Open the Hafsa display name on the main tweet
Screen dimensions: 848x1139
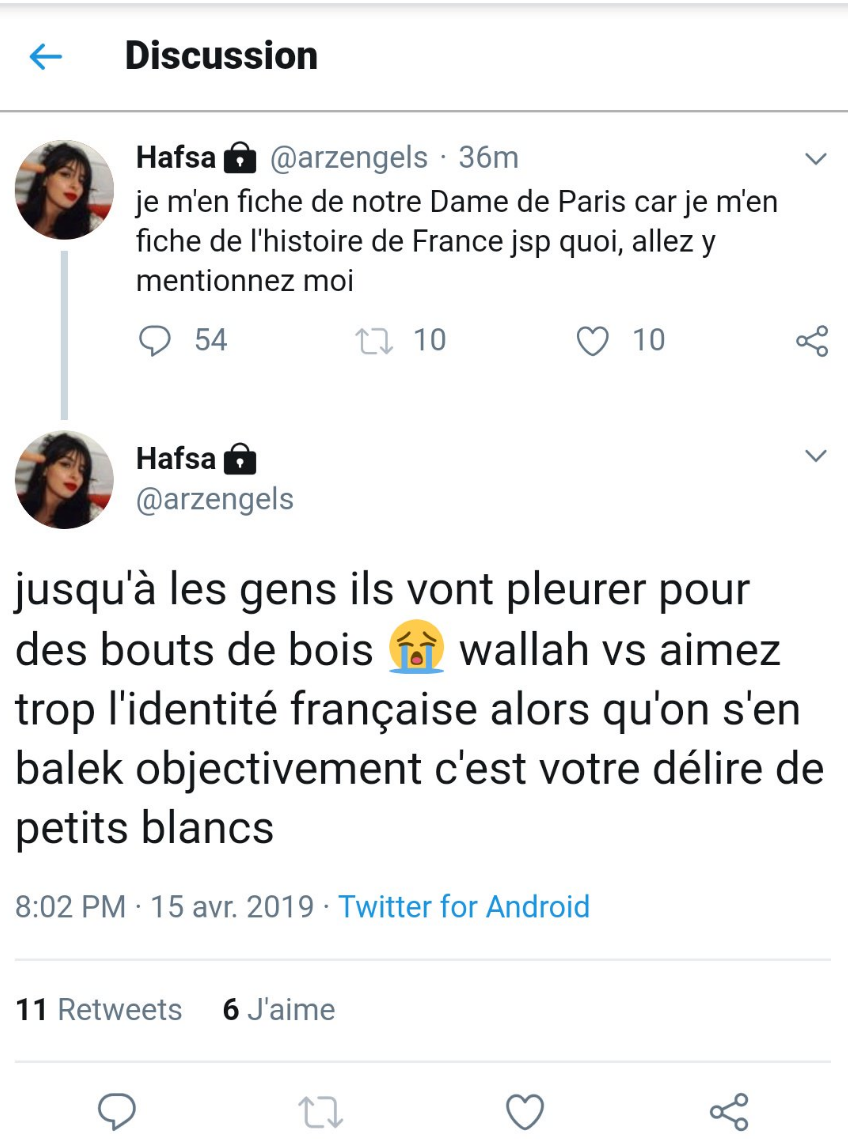click(176, 458)
